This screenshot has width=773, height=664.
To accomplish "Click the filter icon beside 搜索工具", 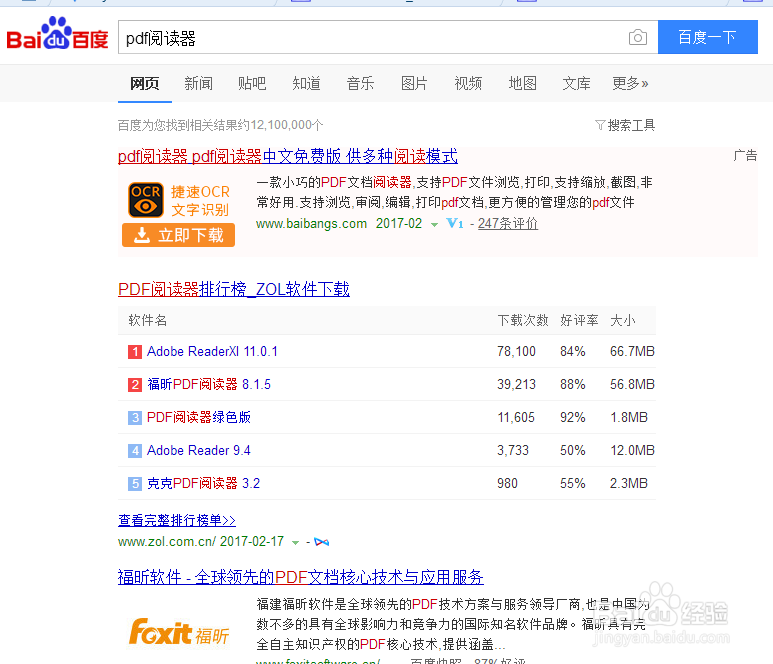I will click(600, 125).
